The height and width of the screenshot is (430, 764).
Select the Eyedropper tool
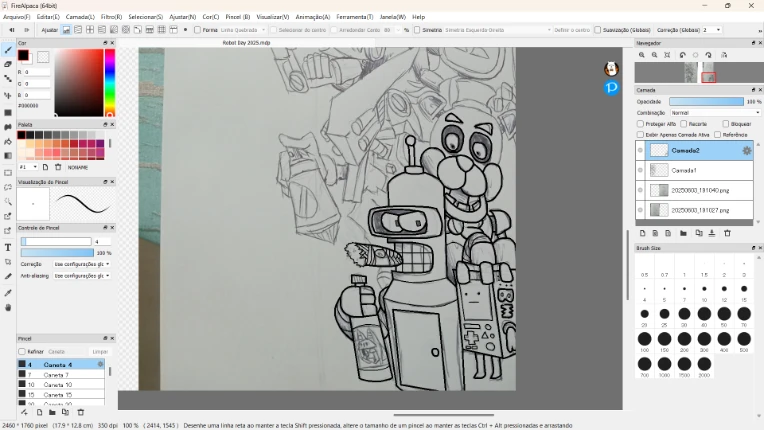pyautogui.click(x=8, y=293)
